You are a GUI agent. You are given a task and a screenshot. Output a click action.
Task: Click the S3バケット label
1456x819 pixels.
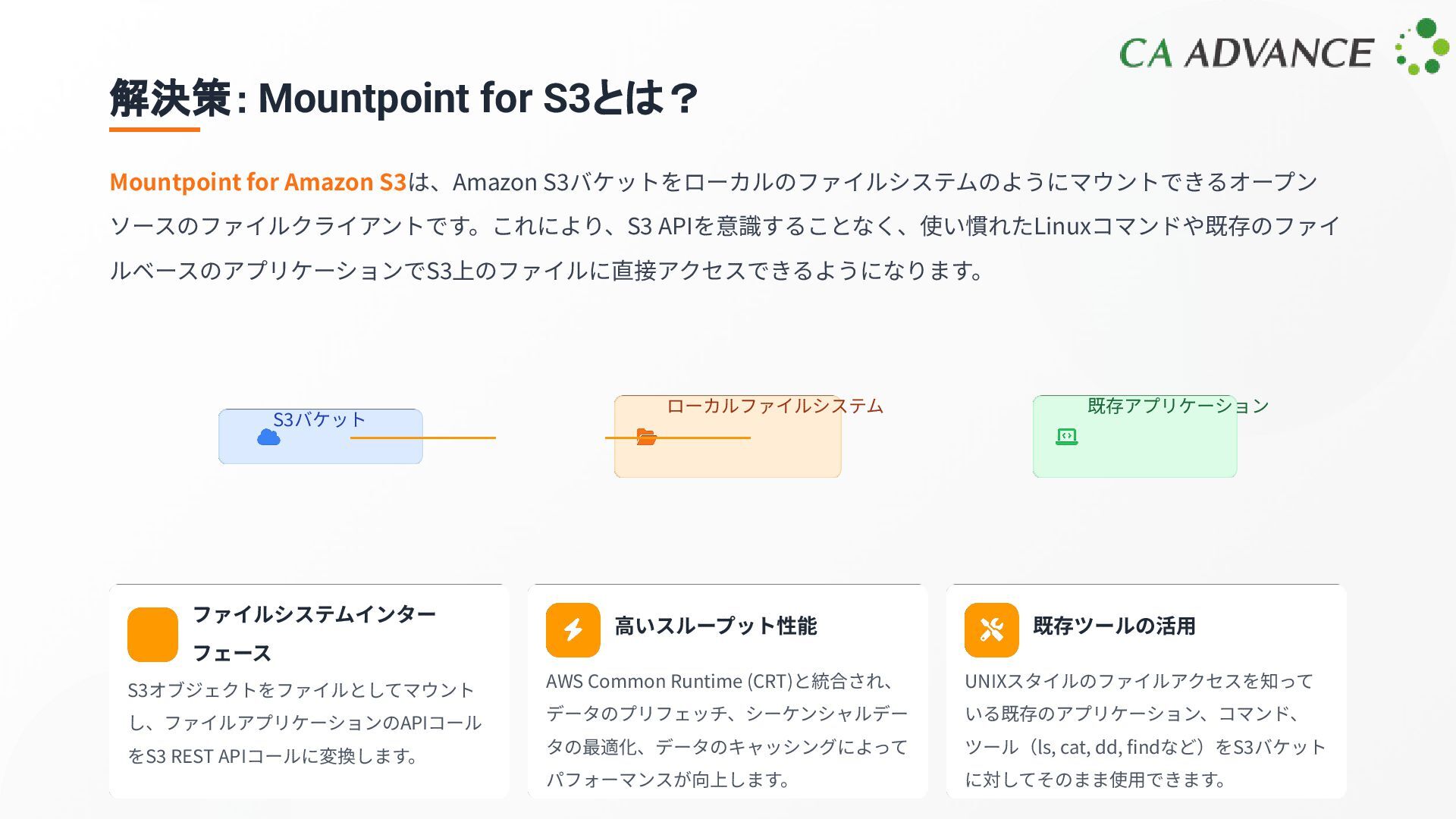(x=319, y=419)
